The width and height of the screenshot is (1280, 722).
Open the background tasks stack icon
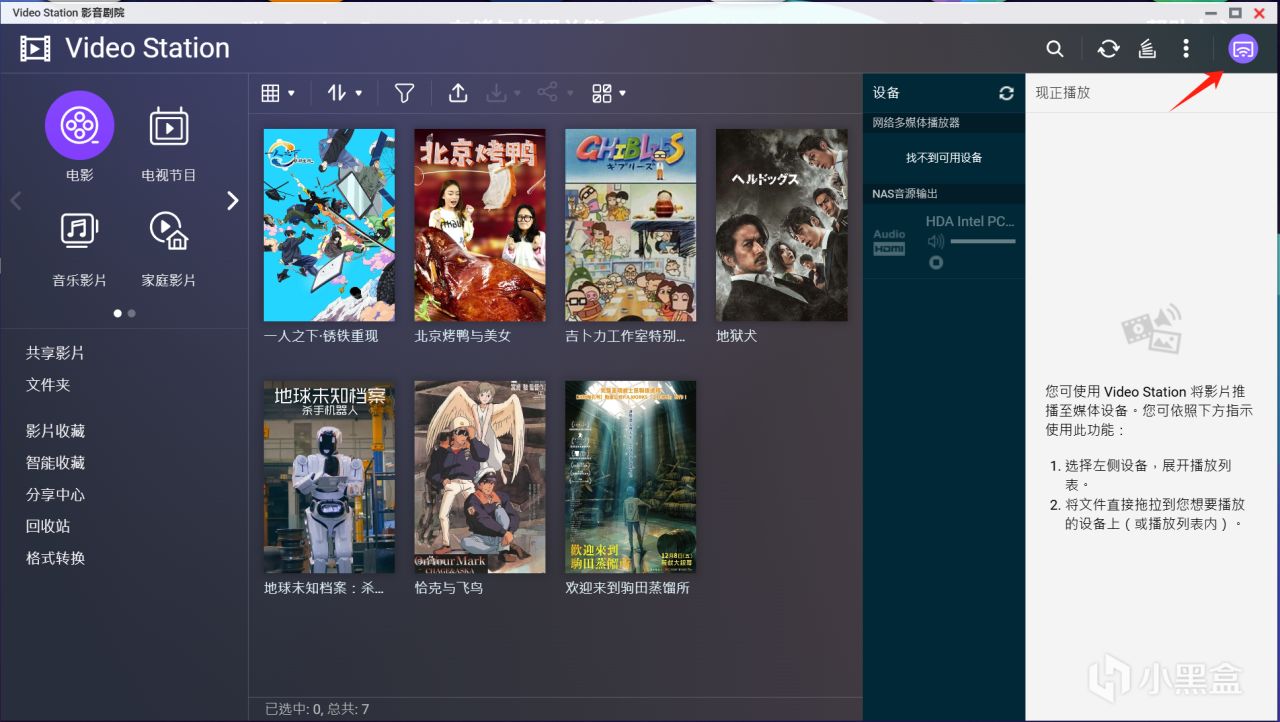click(x=1148, y=48)
